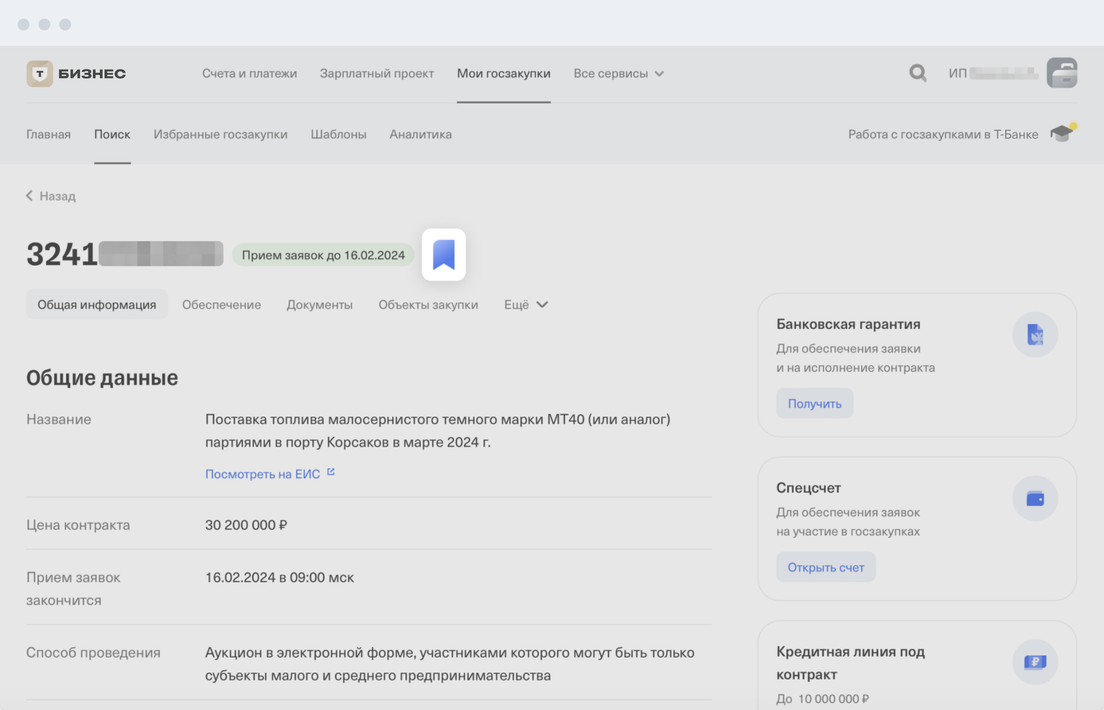The height and width of the screenshot is (710, 1104).
Task: Switch to Объекты закупки tab
Action: (x=428, y=304)
